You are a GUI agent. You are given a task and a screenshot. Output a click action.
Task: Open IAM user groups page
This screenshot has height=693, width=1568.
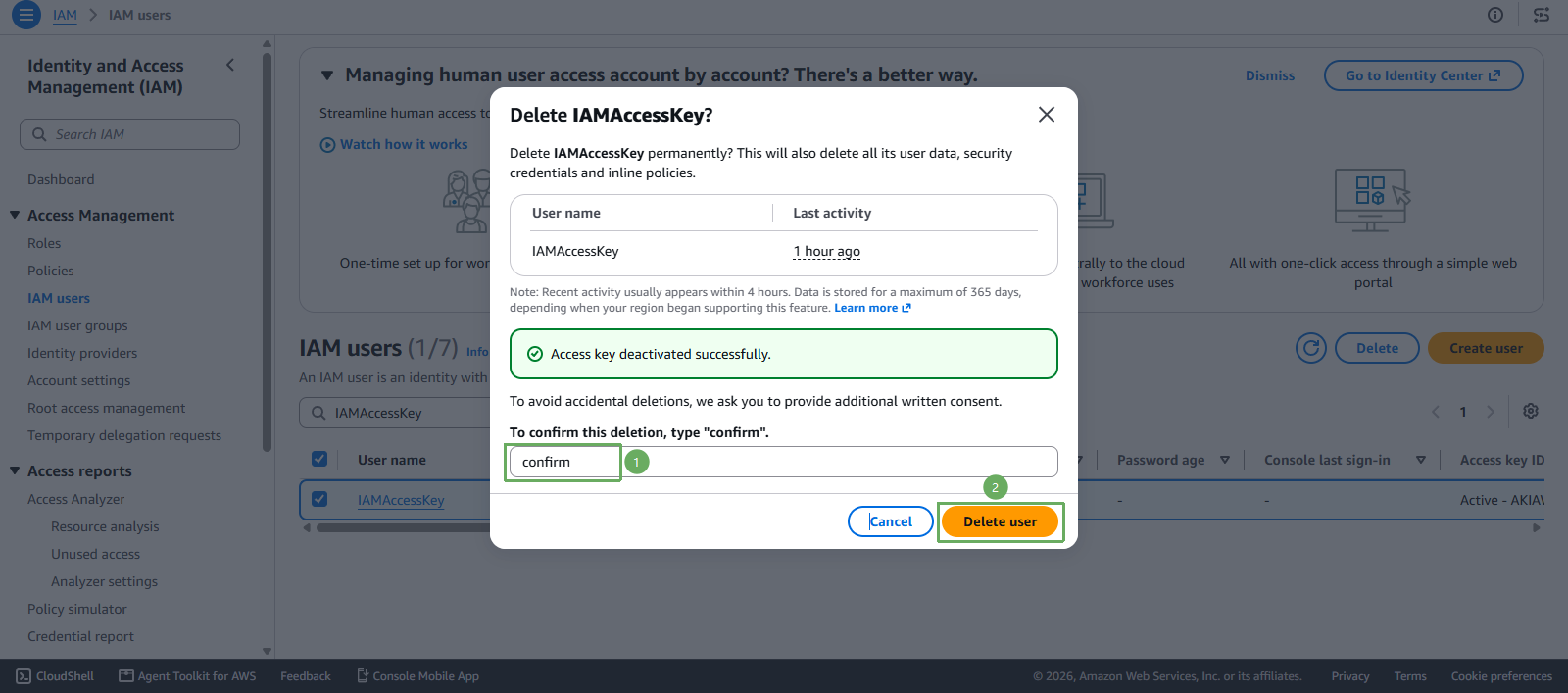point(77,325)
